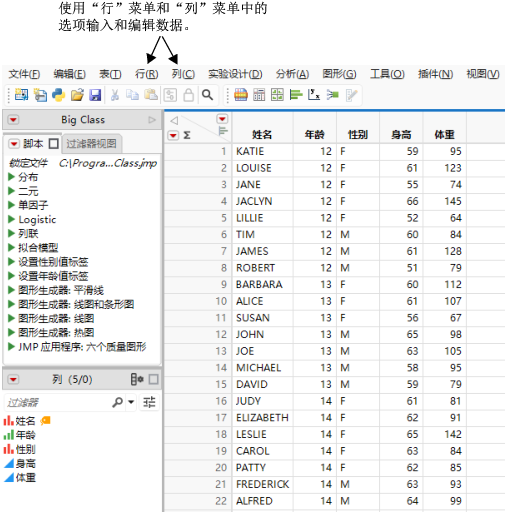
Task: Click the 姓名 column header
Action: pyautogui.click(x=262, y=135)
